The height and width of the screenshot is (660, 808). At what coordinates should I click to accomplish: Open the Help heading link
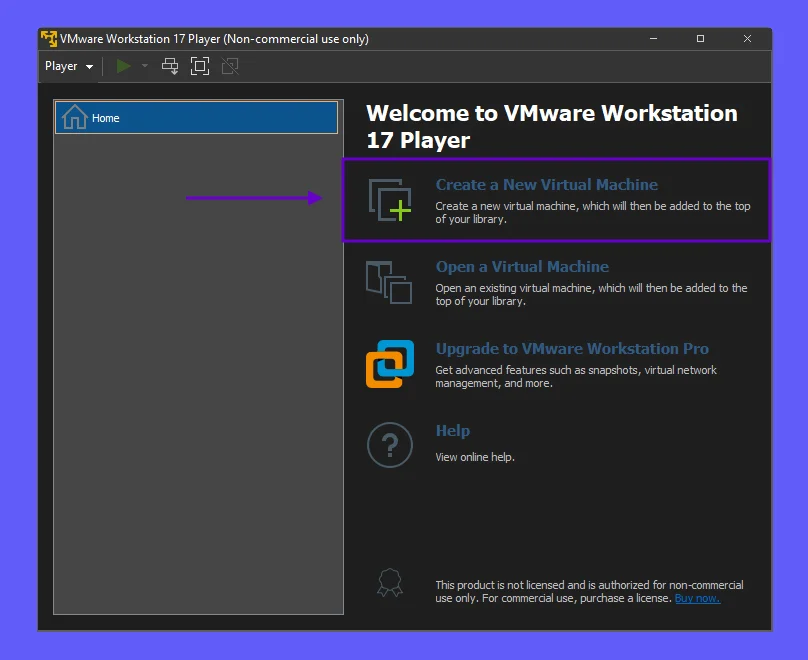(x=453, y=431)
